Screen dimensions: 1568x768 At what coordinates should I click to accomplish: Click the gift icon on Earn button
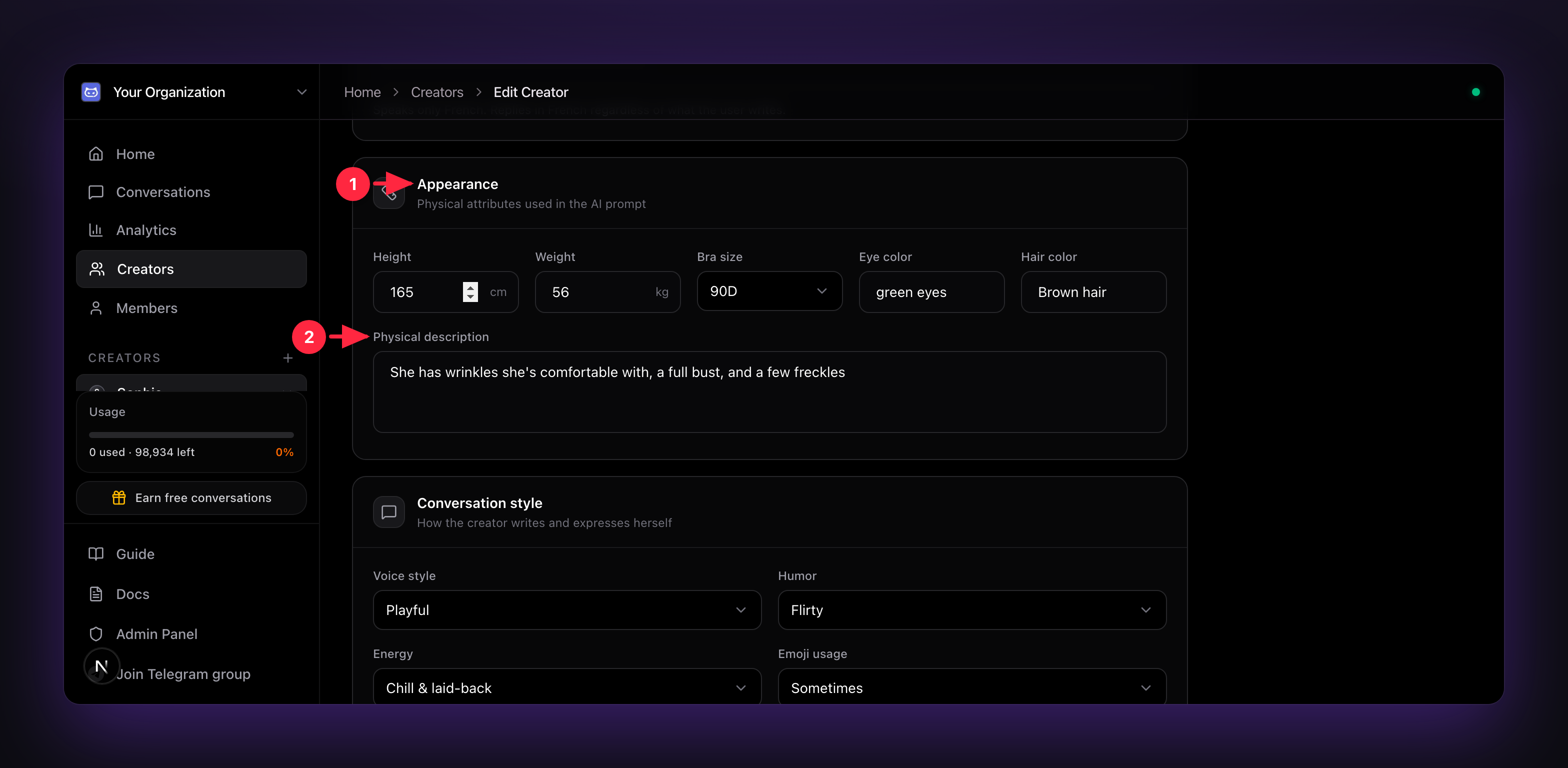(118, 498)
